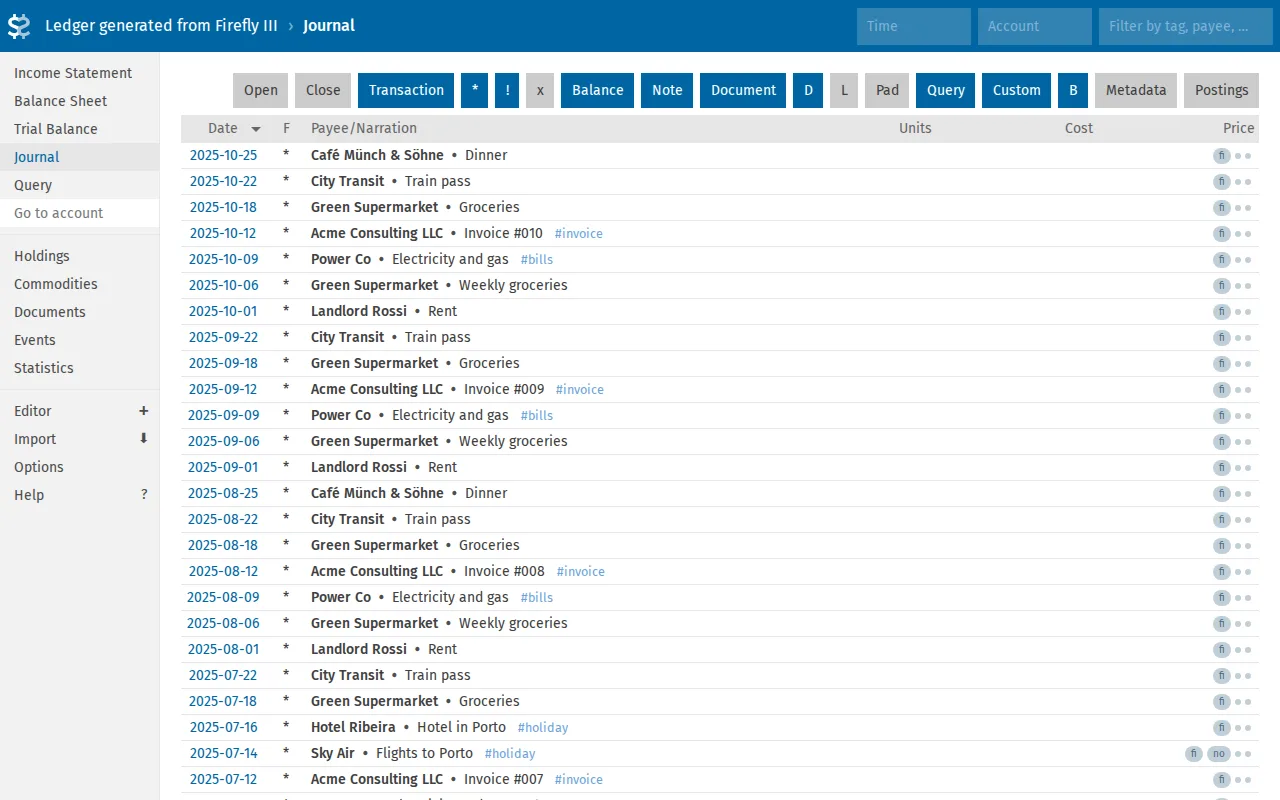Click the 'Go to account' field
The width and height of the screenshot is (1280, 800).
pyautogui.click(x=80, y=213)
